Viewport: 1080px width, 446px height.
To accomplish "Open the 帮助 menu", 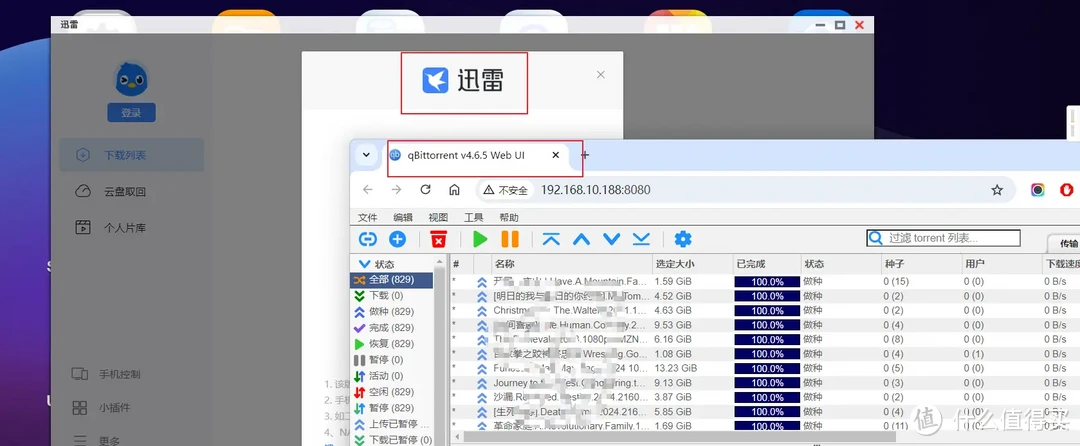I will coord(509,217).
